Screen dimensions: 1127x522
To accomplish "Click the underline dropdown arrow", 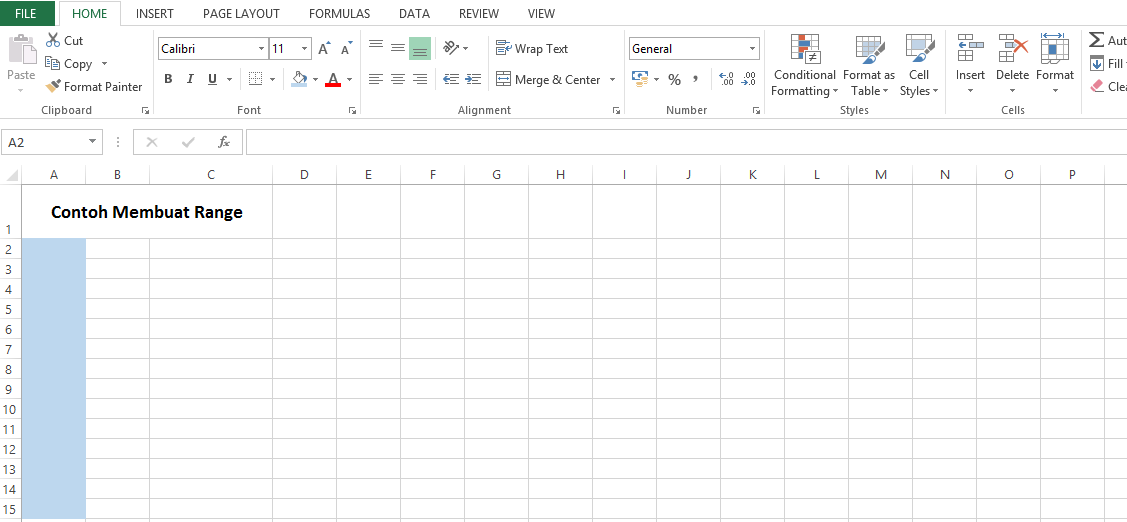I will point(229,79).
